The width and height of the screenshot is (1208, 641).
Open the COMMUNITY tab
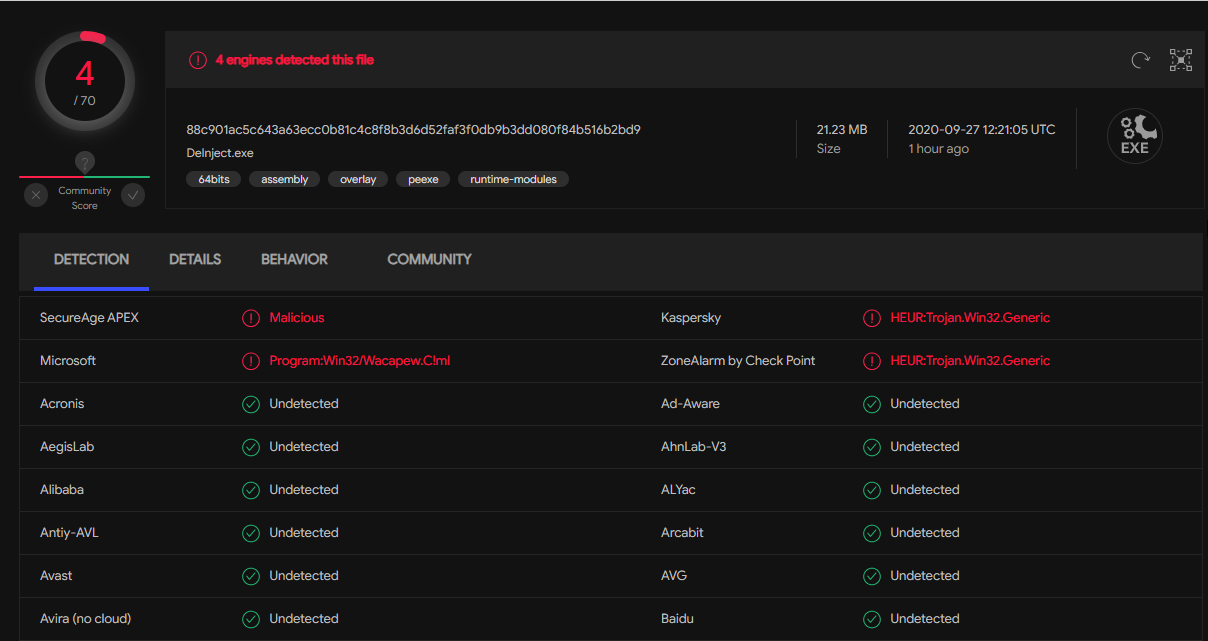coord(429,259)
